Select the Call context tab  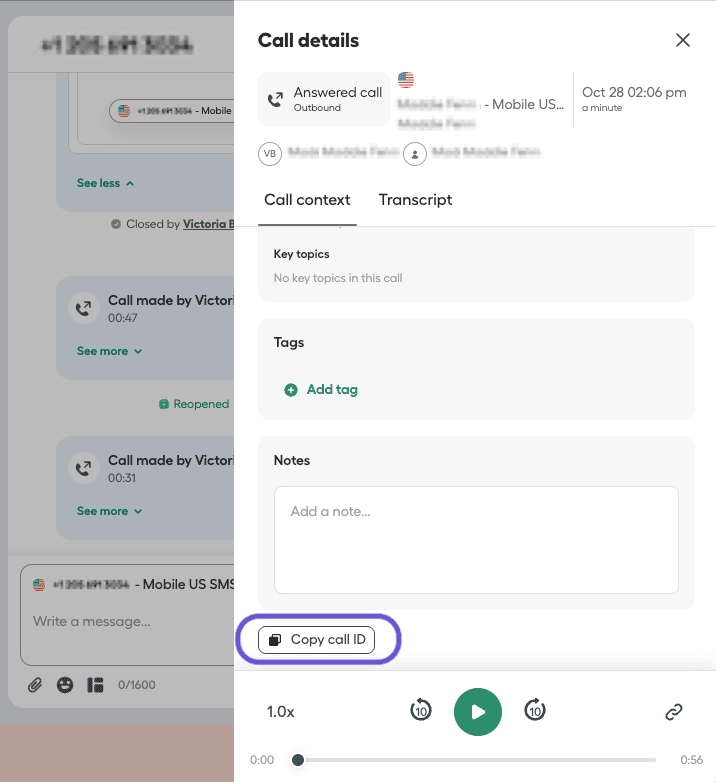[307, 200]
